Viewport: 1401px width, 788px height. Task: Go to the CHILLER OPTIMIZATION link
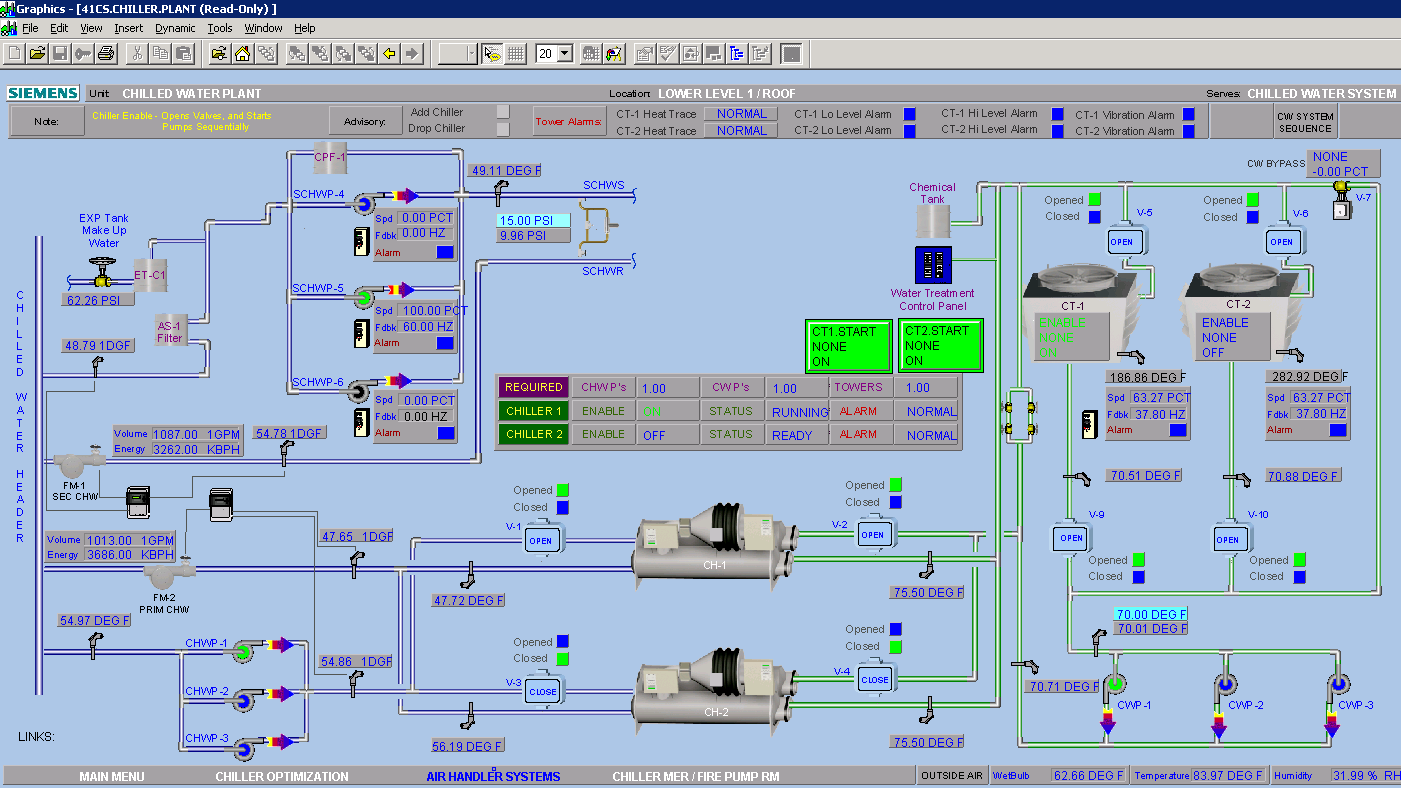282,776
